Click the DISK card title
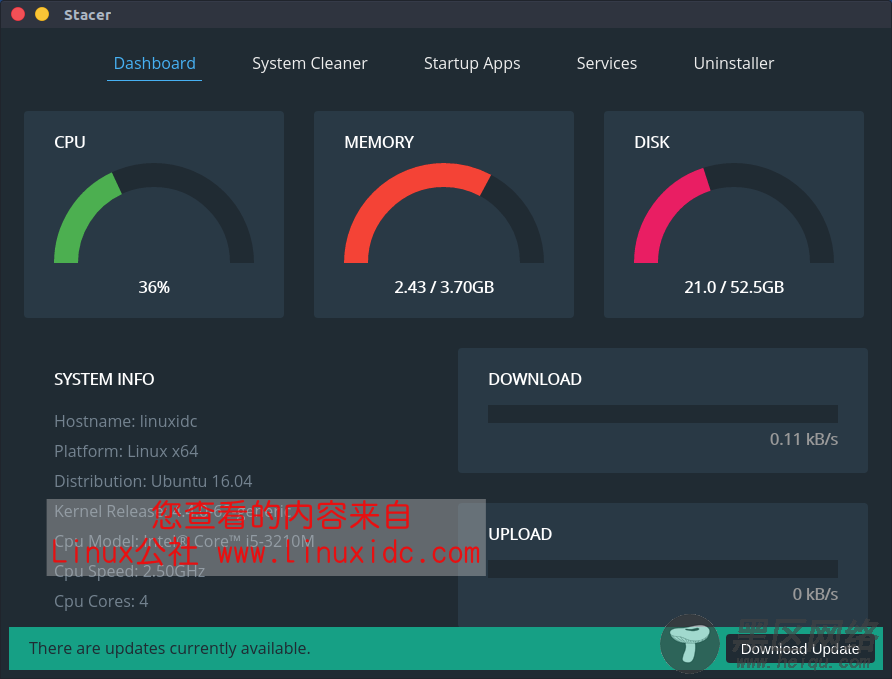The width and height of the screenshot is (892, 679). 651,142
